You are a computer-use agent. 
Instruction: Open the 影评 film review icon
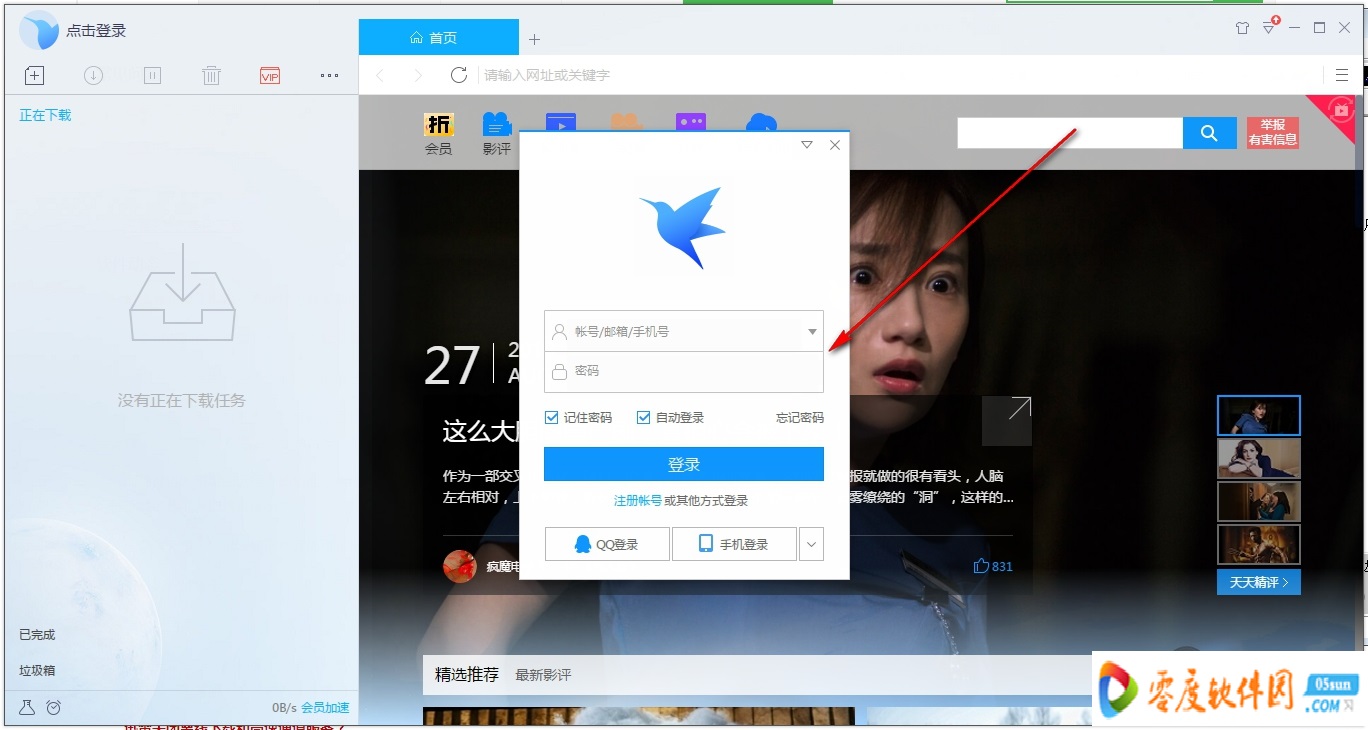point(496,134)
